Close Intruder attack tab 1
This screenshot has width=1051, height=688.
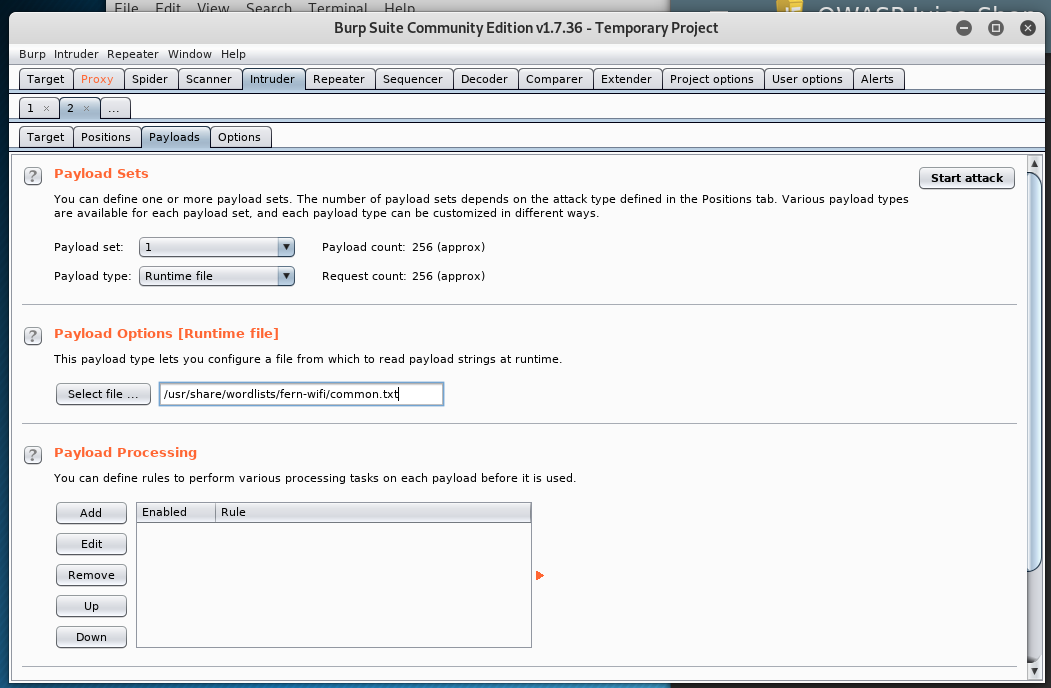tap(46, 109)
